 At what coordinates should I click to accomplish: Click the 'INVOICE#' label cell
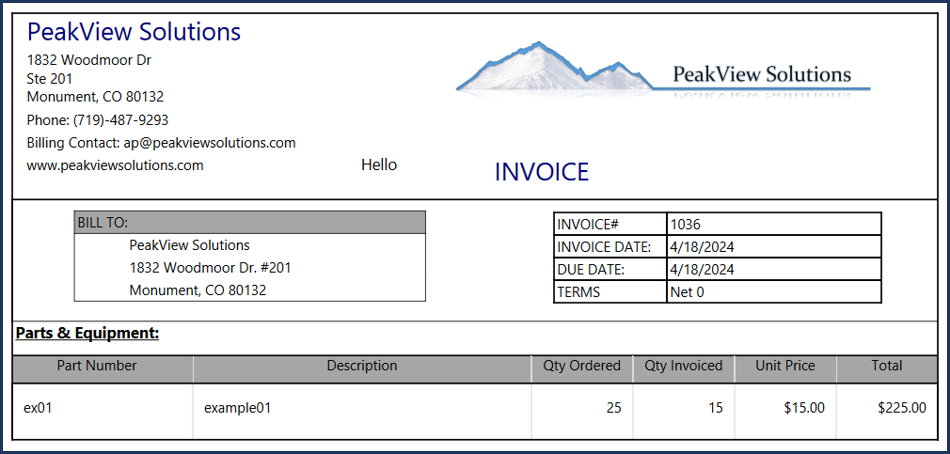click(610, 224)
